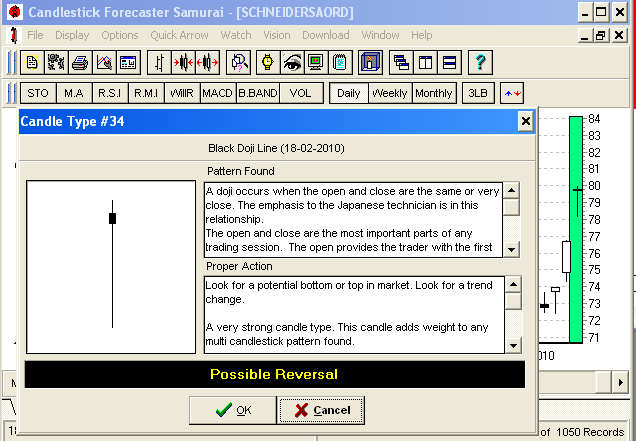
Task: Click the computer monitor toolbar icon
Action: pos(316,62)
